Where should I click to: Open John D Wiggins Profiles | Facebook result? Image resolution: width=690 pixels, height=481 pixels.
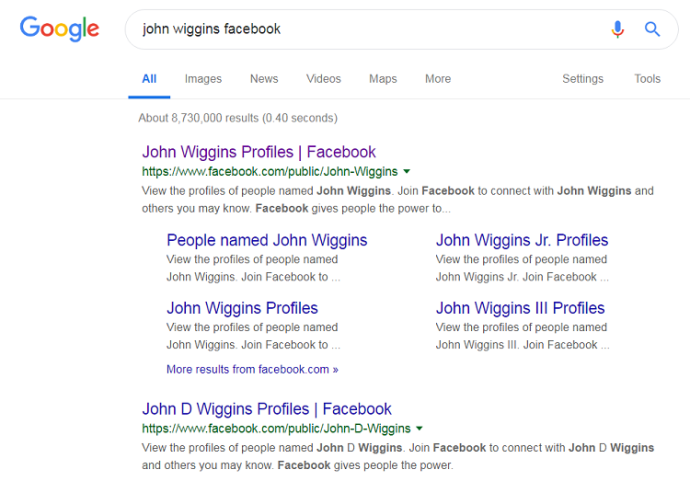tap(267, 409)
